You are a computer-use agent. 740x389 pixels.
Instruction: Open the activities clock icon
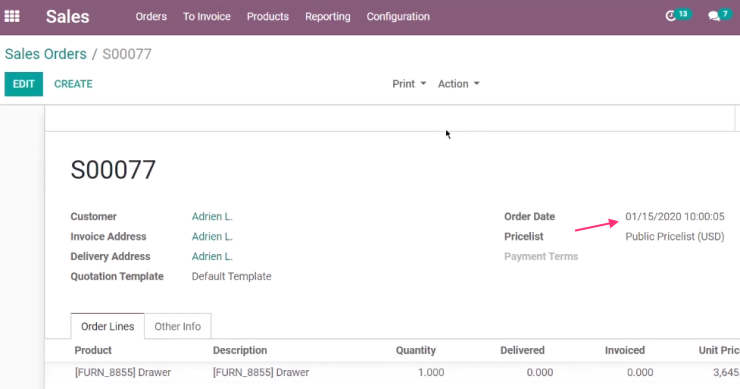click(x=671, y=17)
